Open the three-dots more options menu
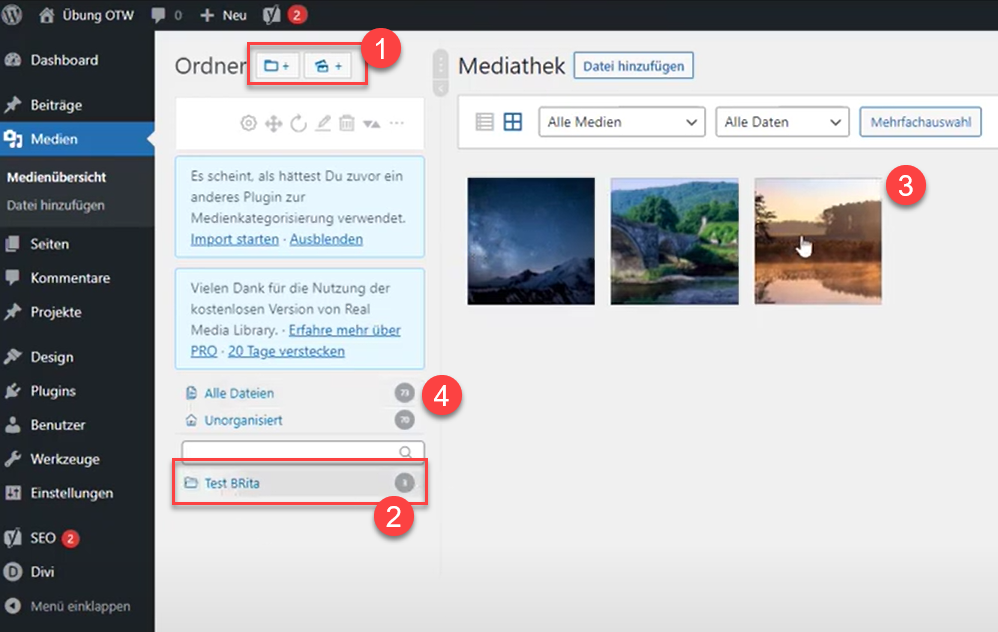The width and height of the screenshot is (998, 632). coord(397,123)
